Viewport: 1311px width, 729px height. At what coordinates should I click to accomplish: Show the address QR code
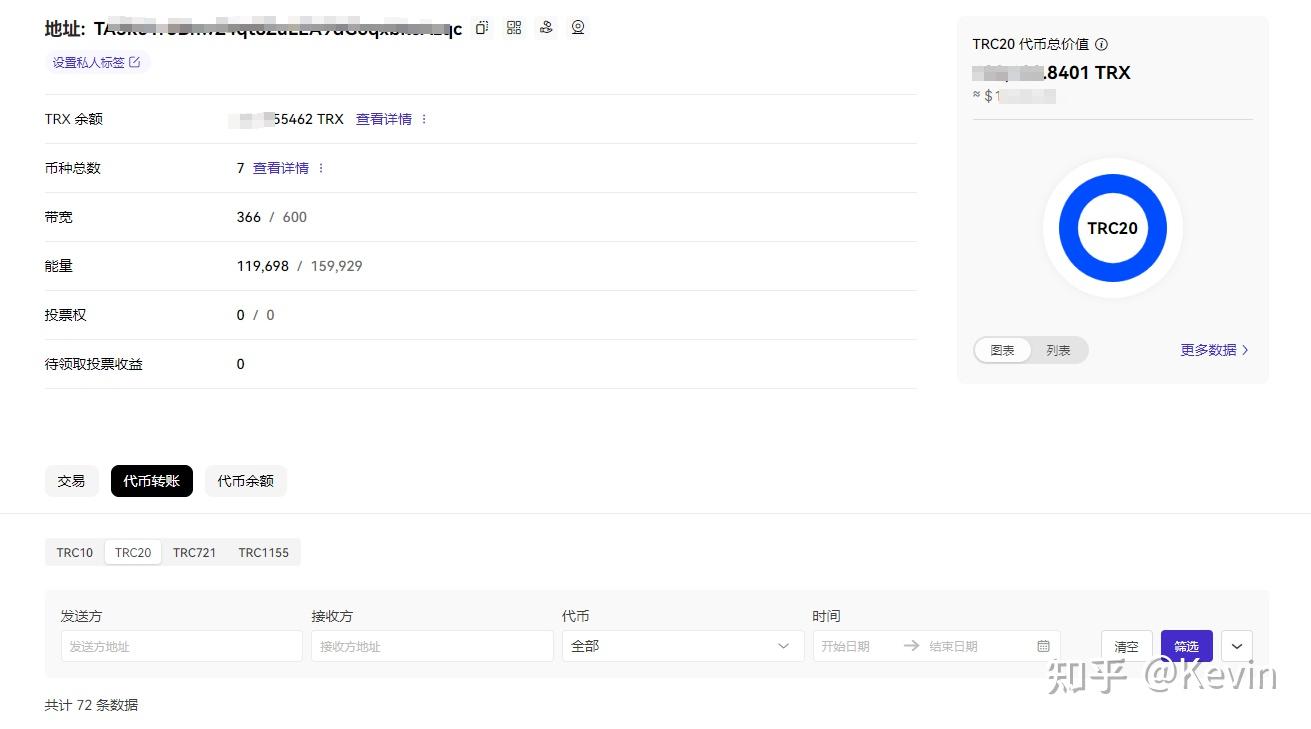coord(513,27)
